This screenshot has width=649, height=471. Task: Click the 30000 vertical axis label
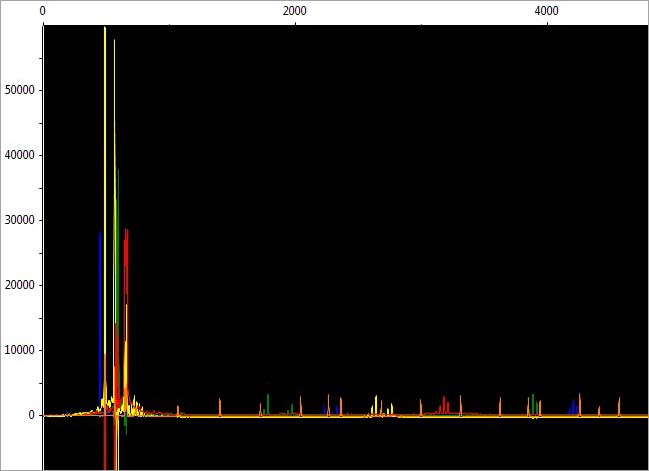click(20, 220)
